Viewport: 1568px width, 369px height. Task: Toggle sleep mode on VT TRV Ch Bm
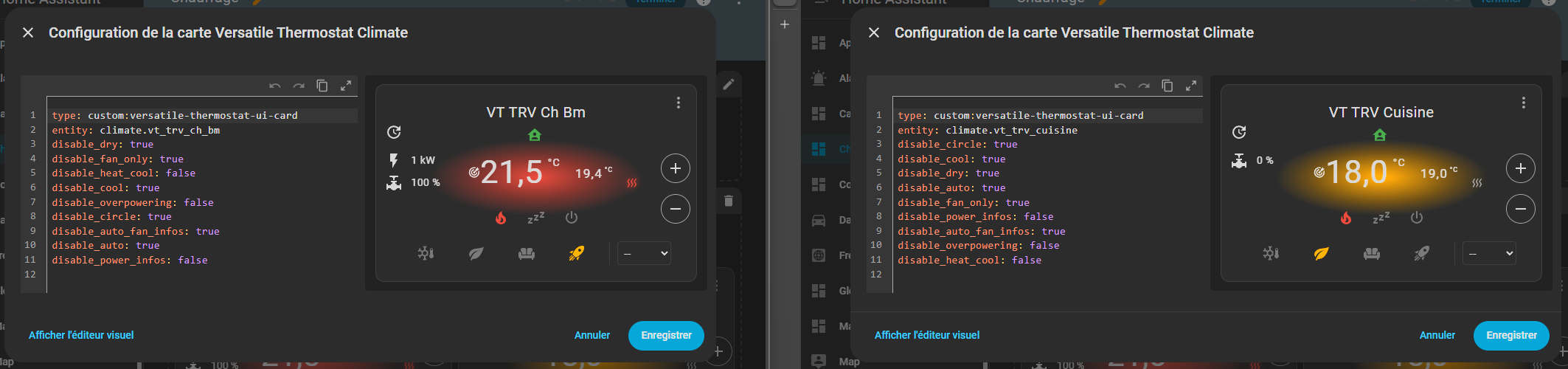point(536,218)
